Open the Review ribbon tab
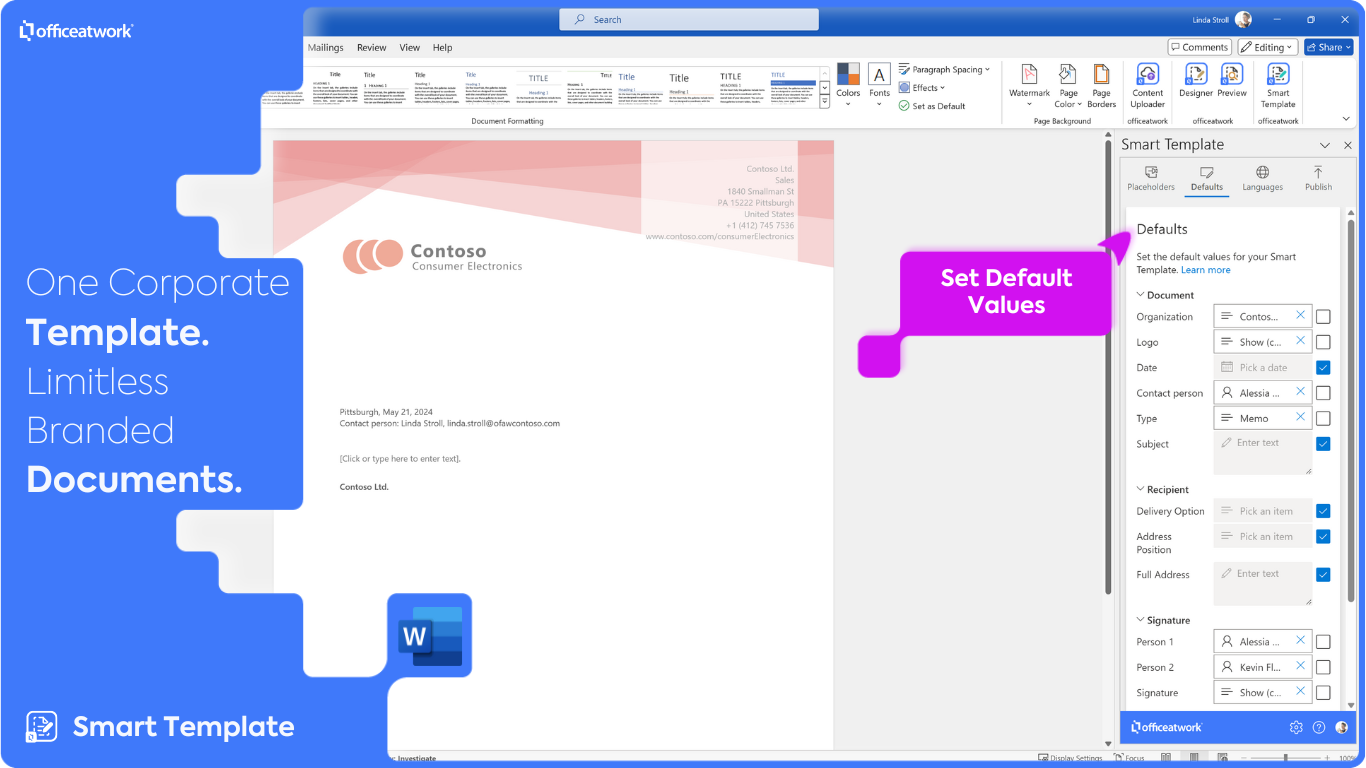 tap(371, 47)
